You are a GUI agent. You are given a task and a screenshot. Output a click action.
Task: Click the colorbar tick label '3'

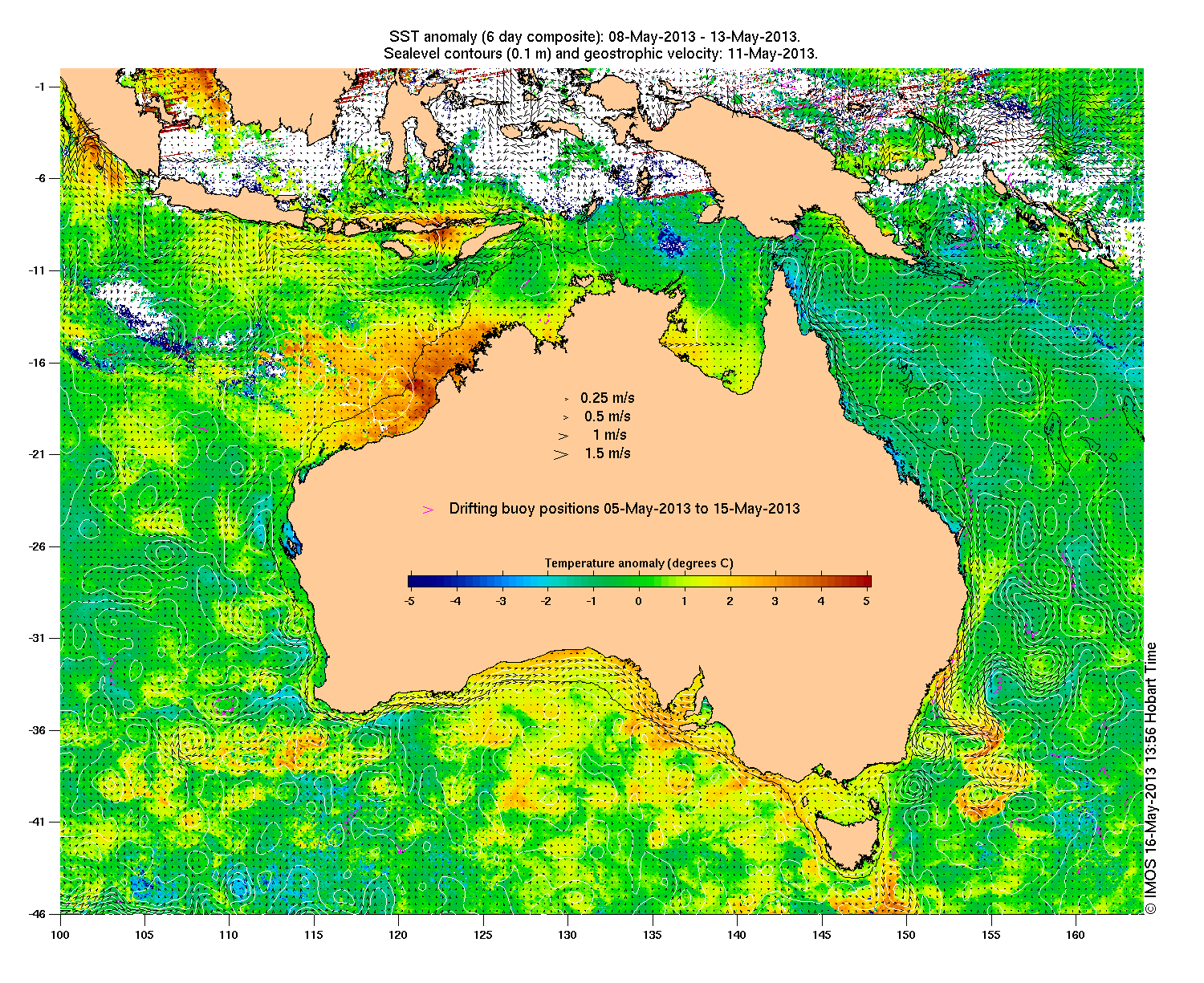(x=775, y=600)
